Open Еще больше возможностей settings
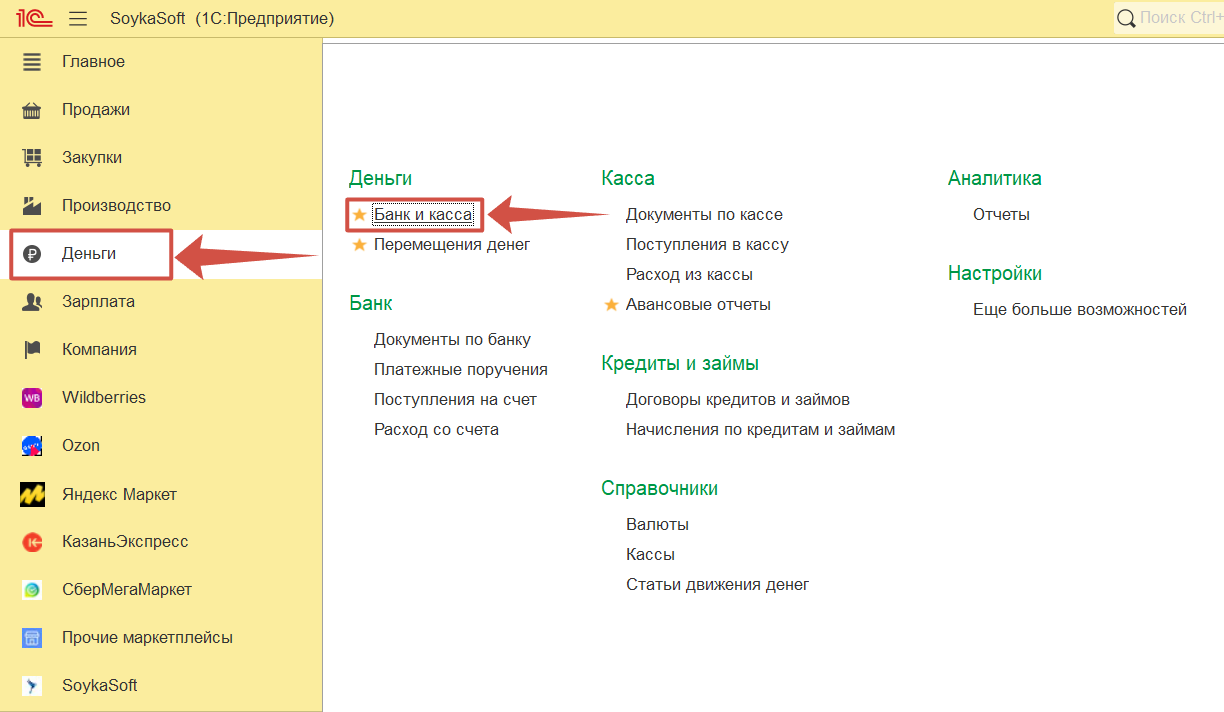This screenshot has width=1224, height=712. click(x=1080, y=309)
